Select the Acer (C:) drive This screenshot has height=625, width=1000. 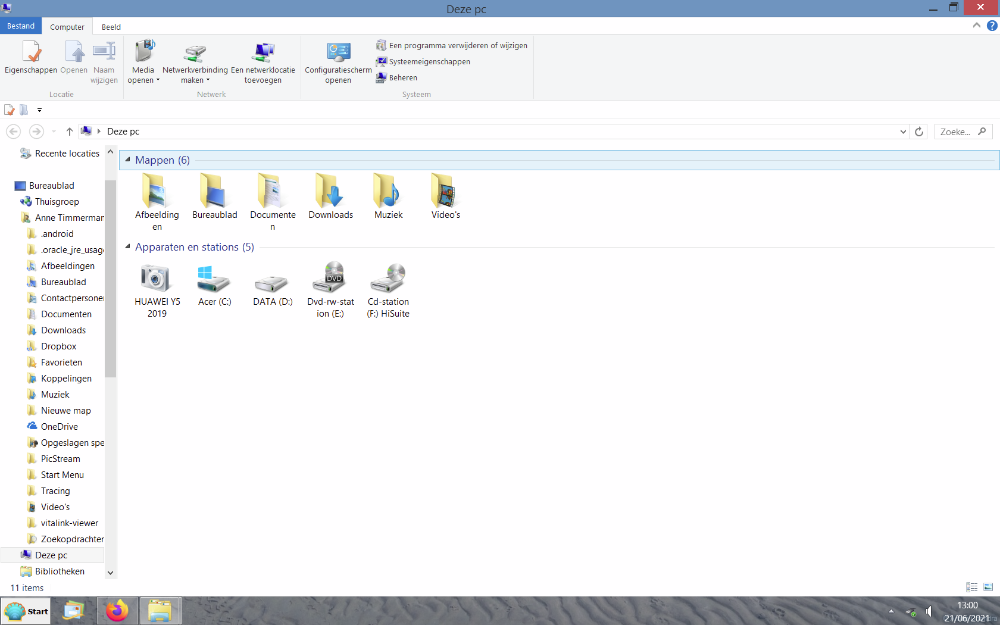point(214,278)
